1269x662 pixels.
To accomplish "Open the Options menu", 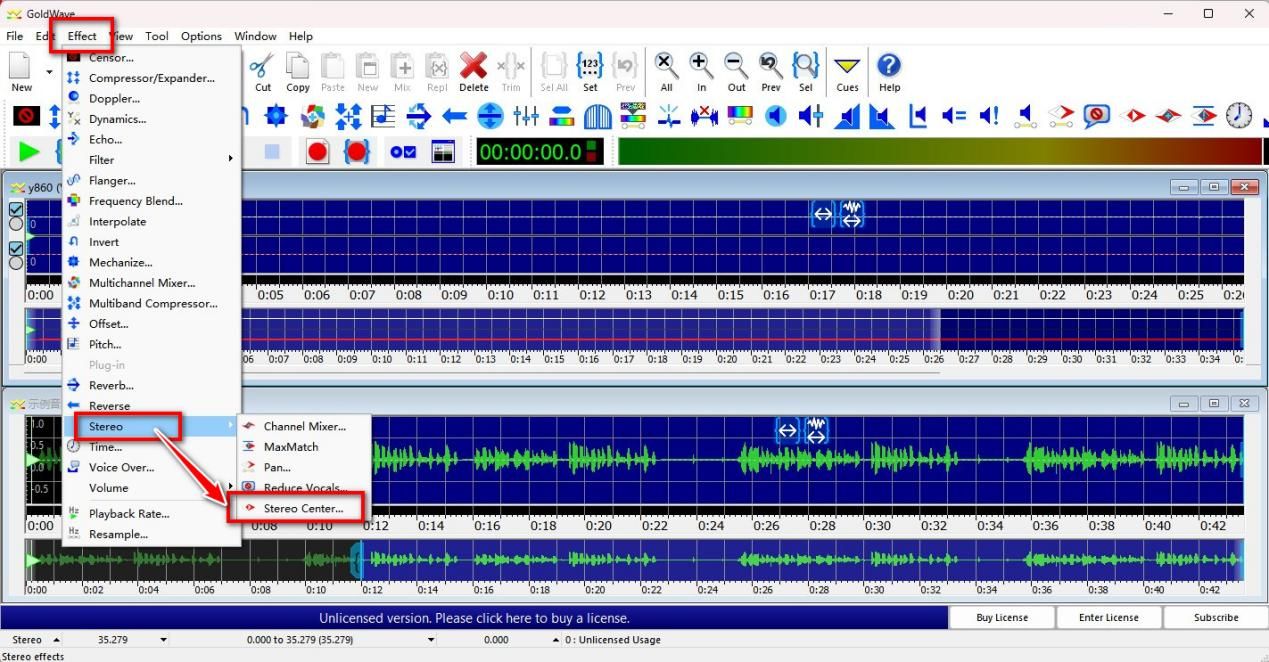I will click(x=201, y=36).
